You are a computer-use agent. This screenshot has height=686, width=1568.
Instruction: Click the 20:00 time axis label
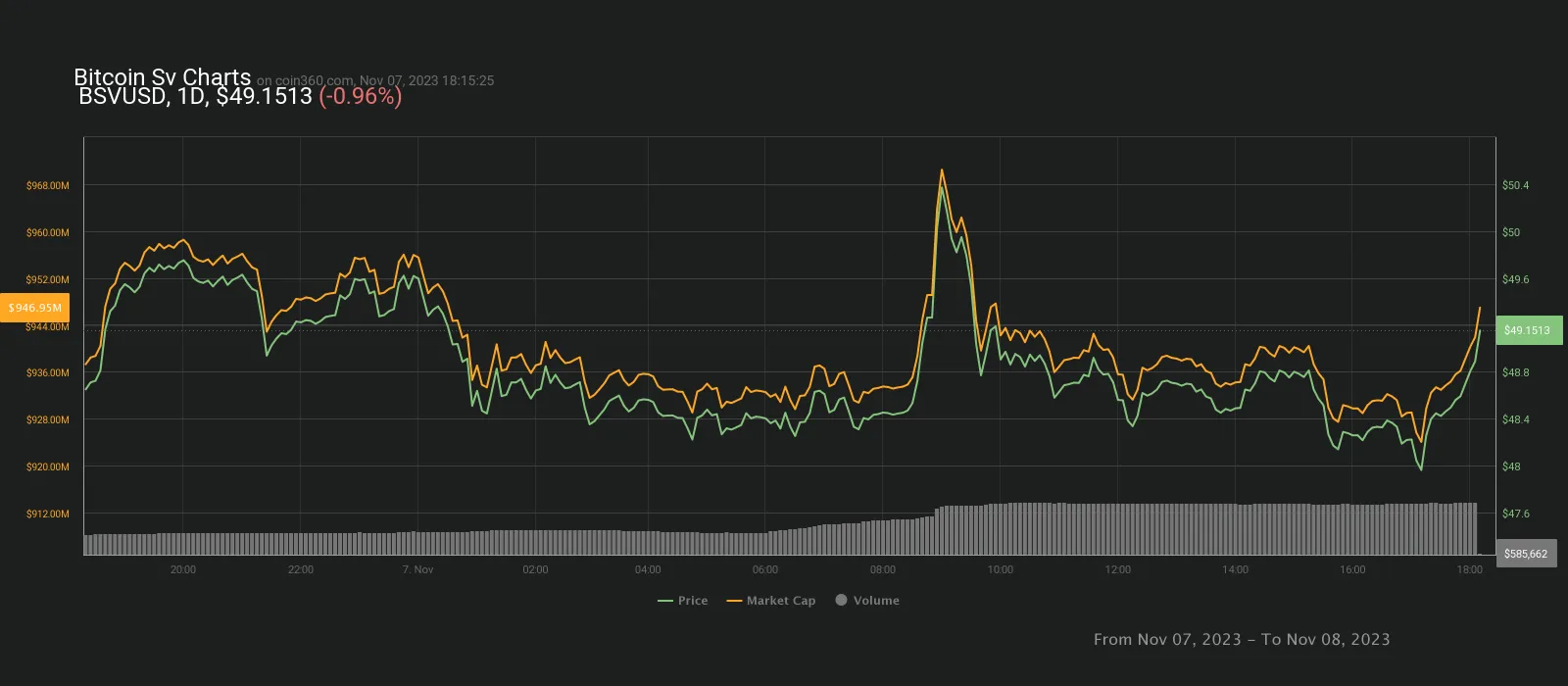[183, 569]
